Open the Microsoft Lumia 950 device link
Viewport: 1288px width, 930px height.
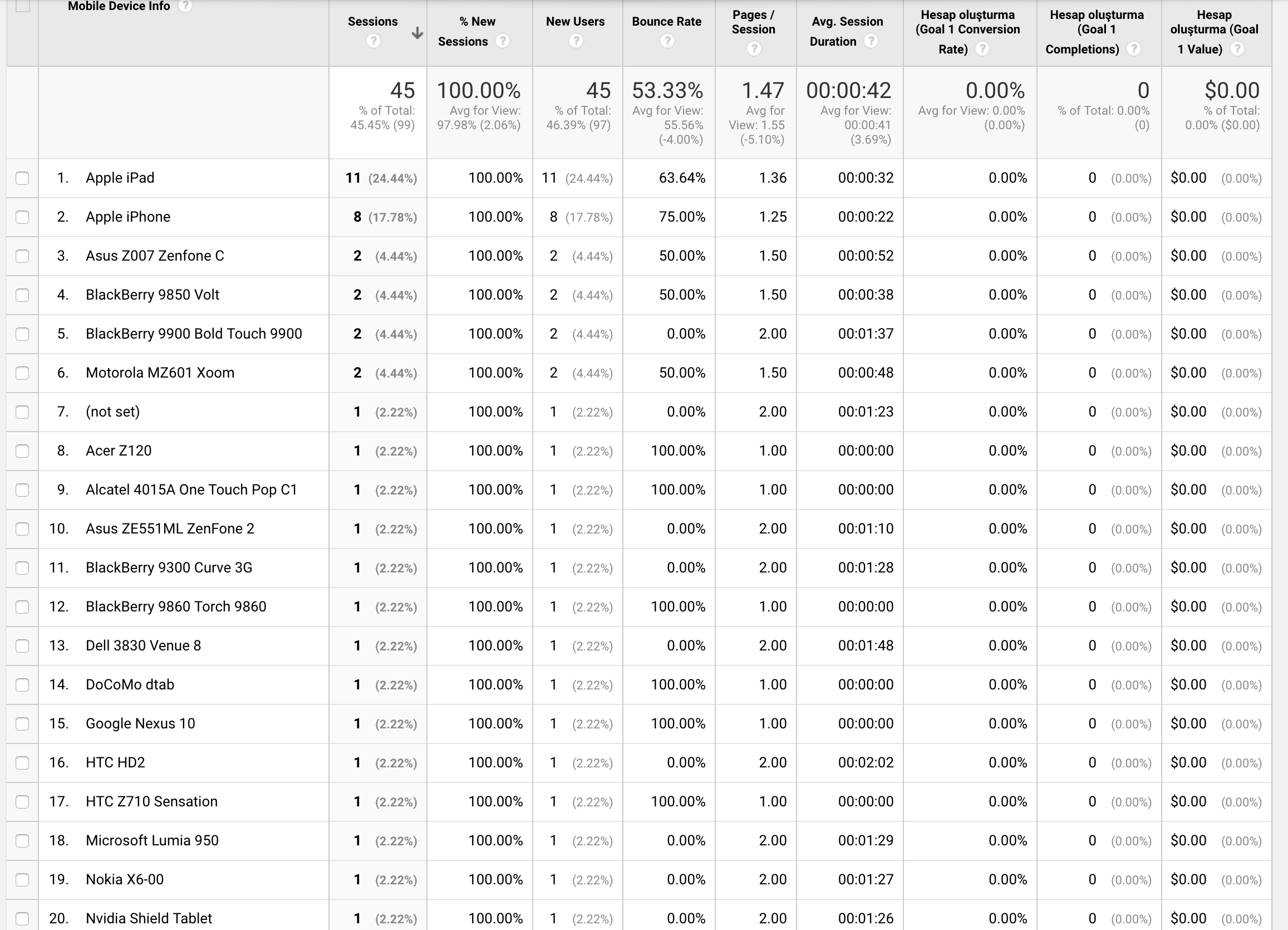click(x=151, y=841)
